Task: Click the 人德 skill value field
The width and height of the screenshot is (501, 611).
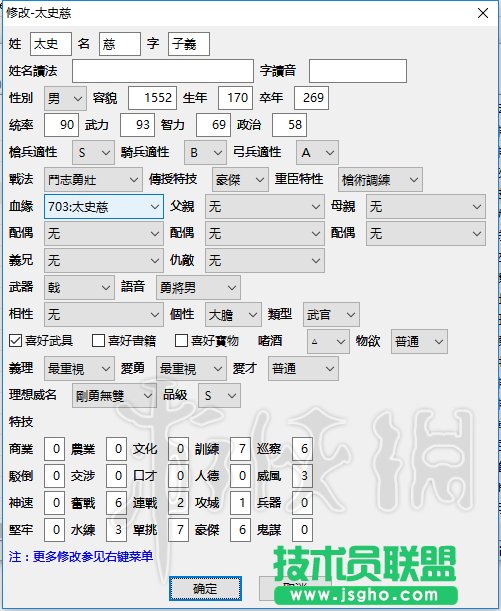Action: [240, 476]
